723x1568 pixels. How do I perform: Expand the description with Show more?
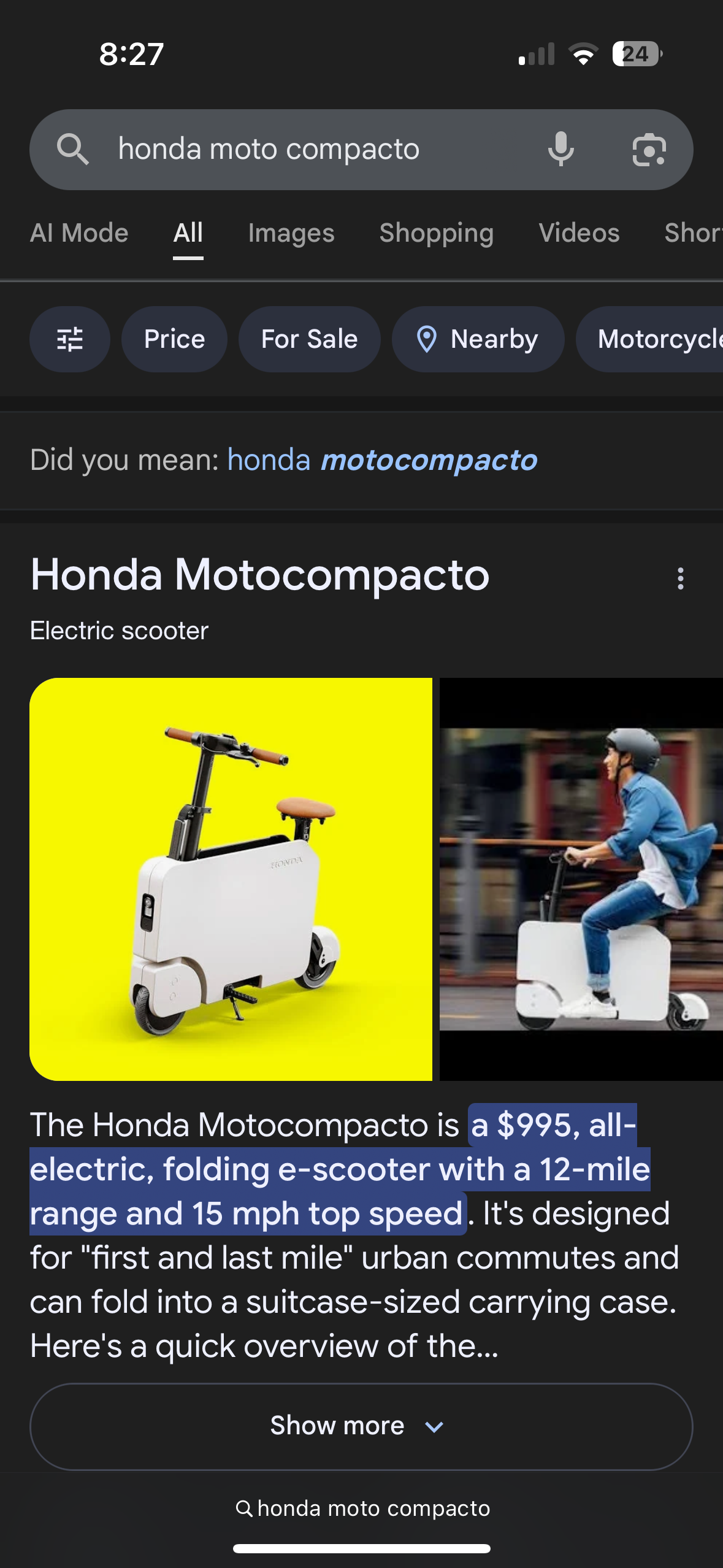point(361,1426)
